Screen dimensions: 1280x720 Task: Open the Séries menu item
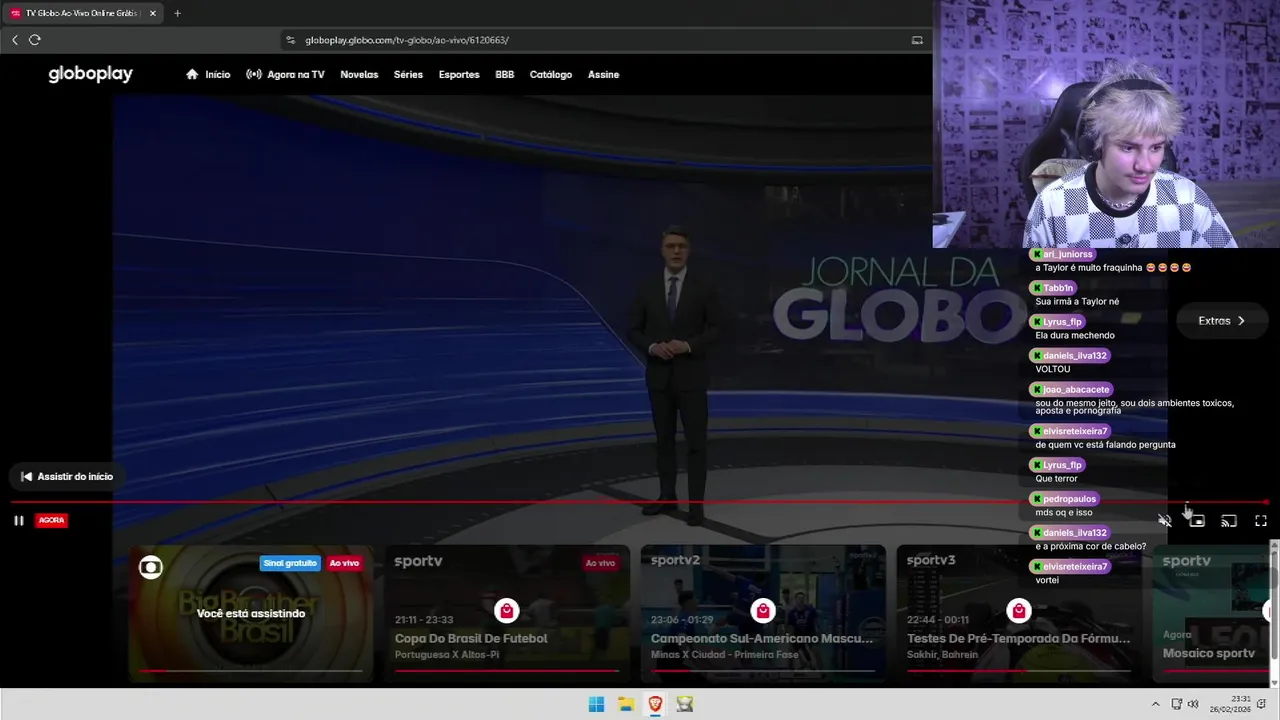[408, 74]
